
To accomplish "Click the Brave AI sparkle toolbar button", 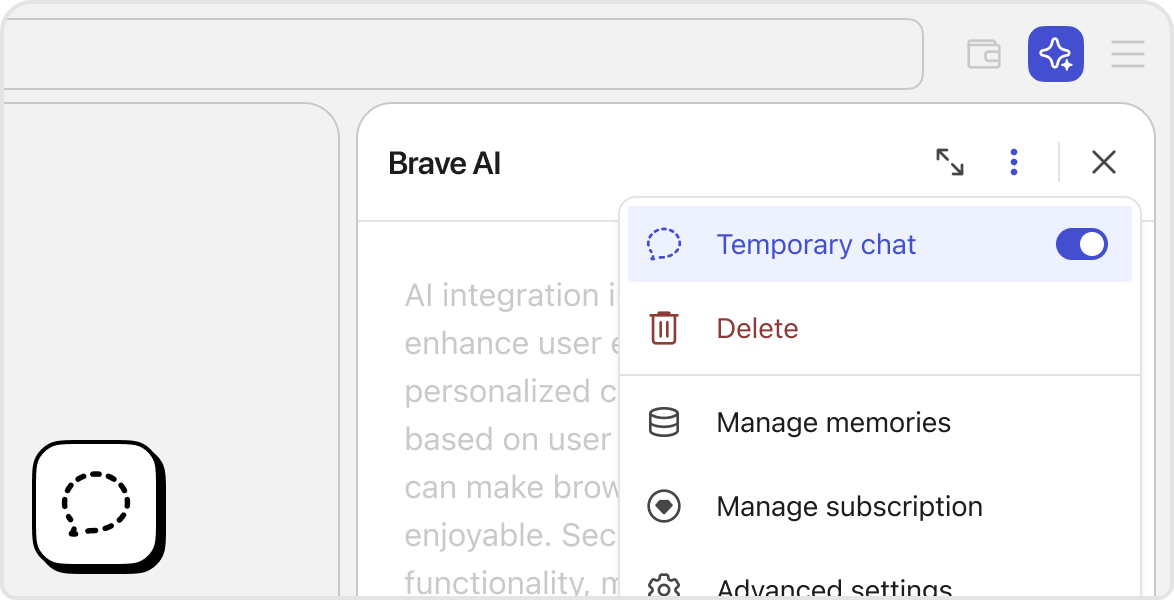I will pyautogui.click(x=1056, y=54).
